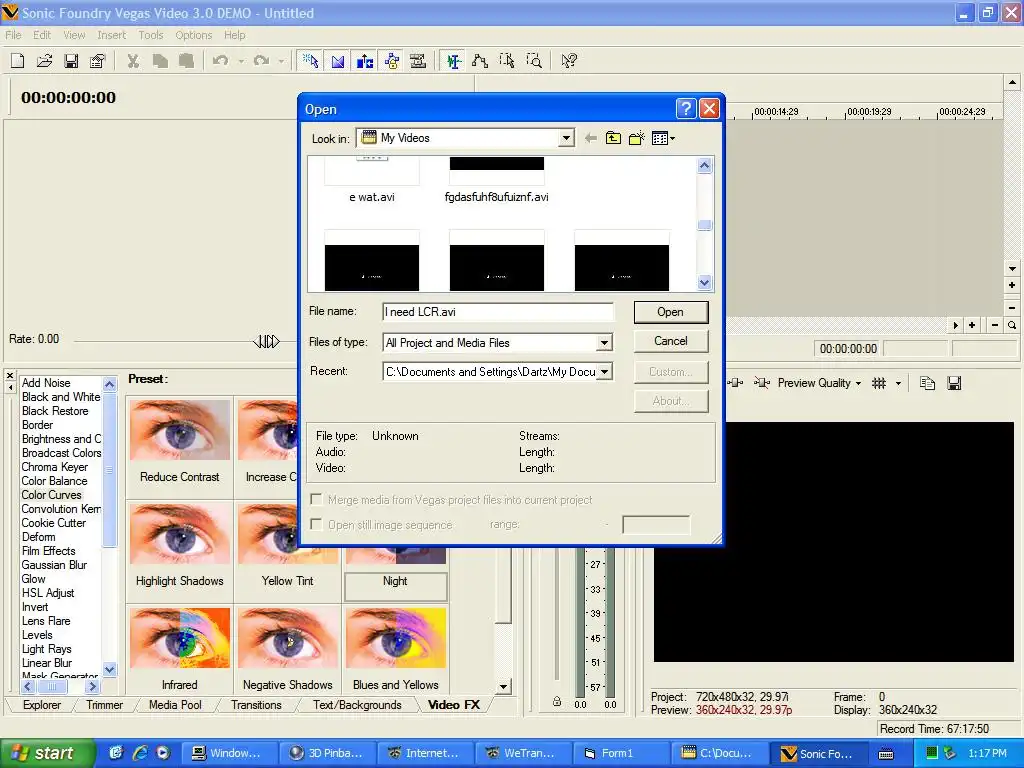
Task: Expand the Files of type dropdown
Action: [604, 342]
